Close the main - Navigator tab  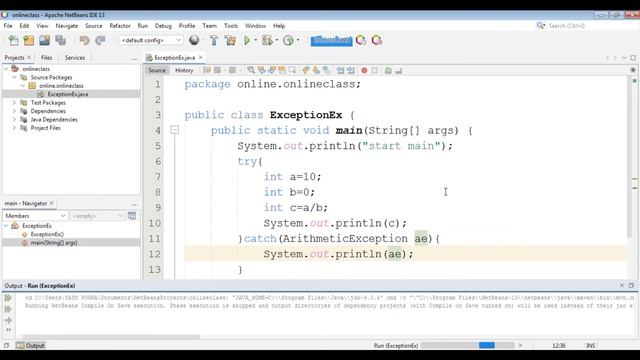[51, 203]
